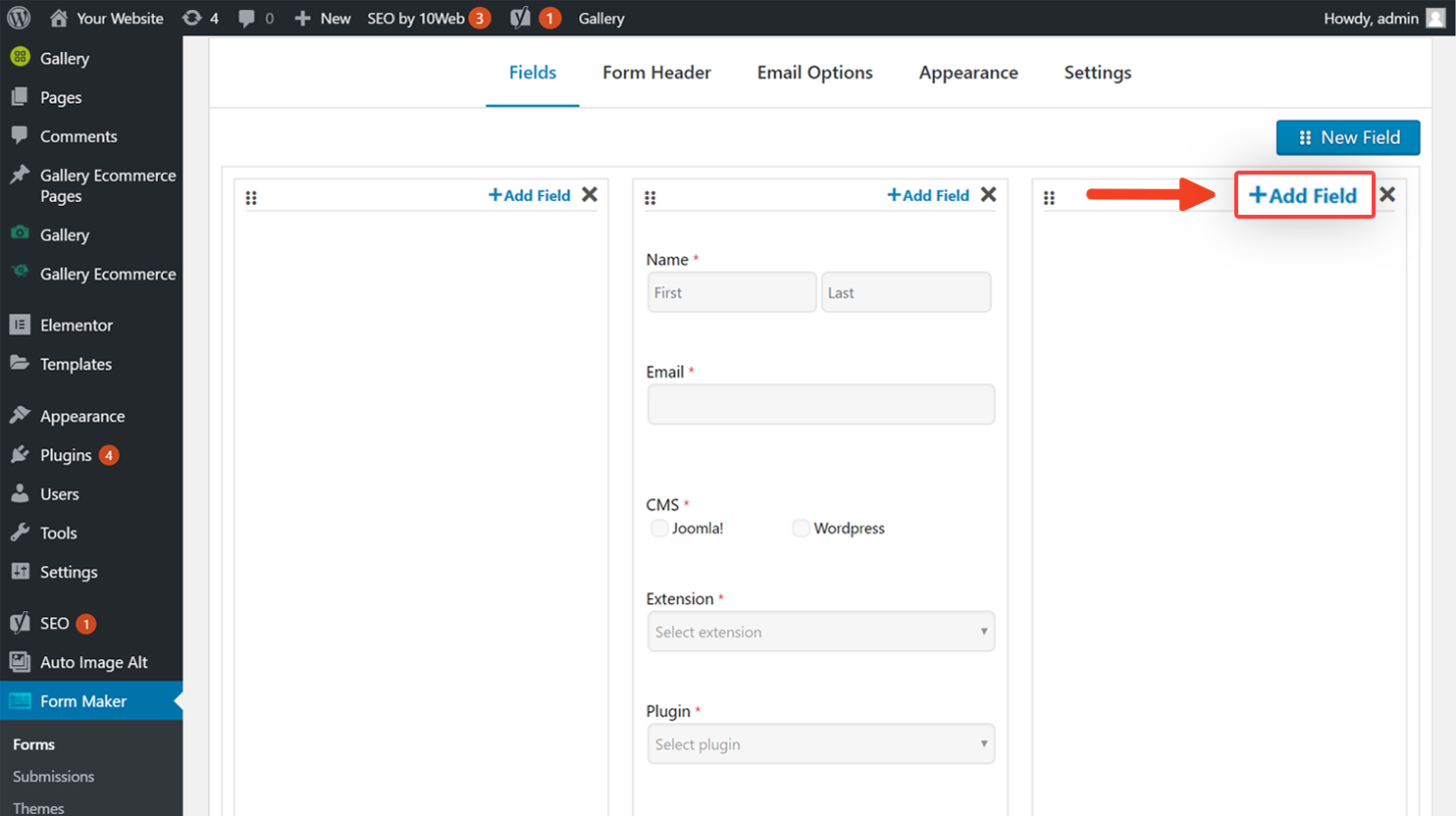Click the Tools wrench icon
This screenshot has width=1456, height=816.
[20, 533]
